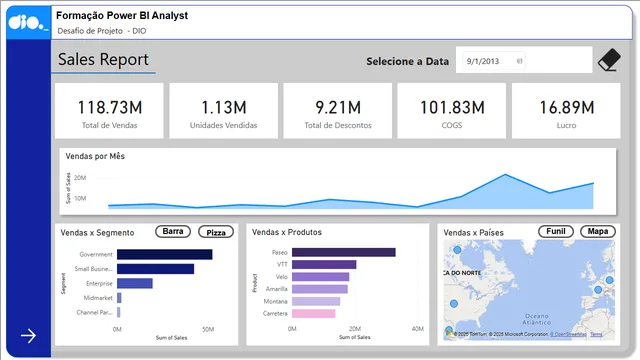Open the calendar picker icon in date field
Viewport: 640px width, 360px height.
click(520, 61)
